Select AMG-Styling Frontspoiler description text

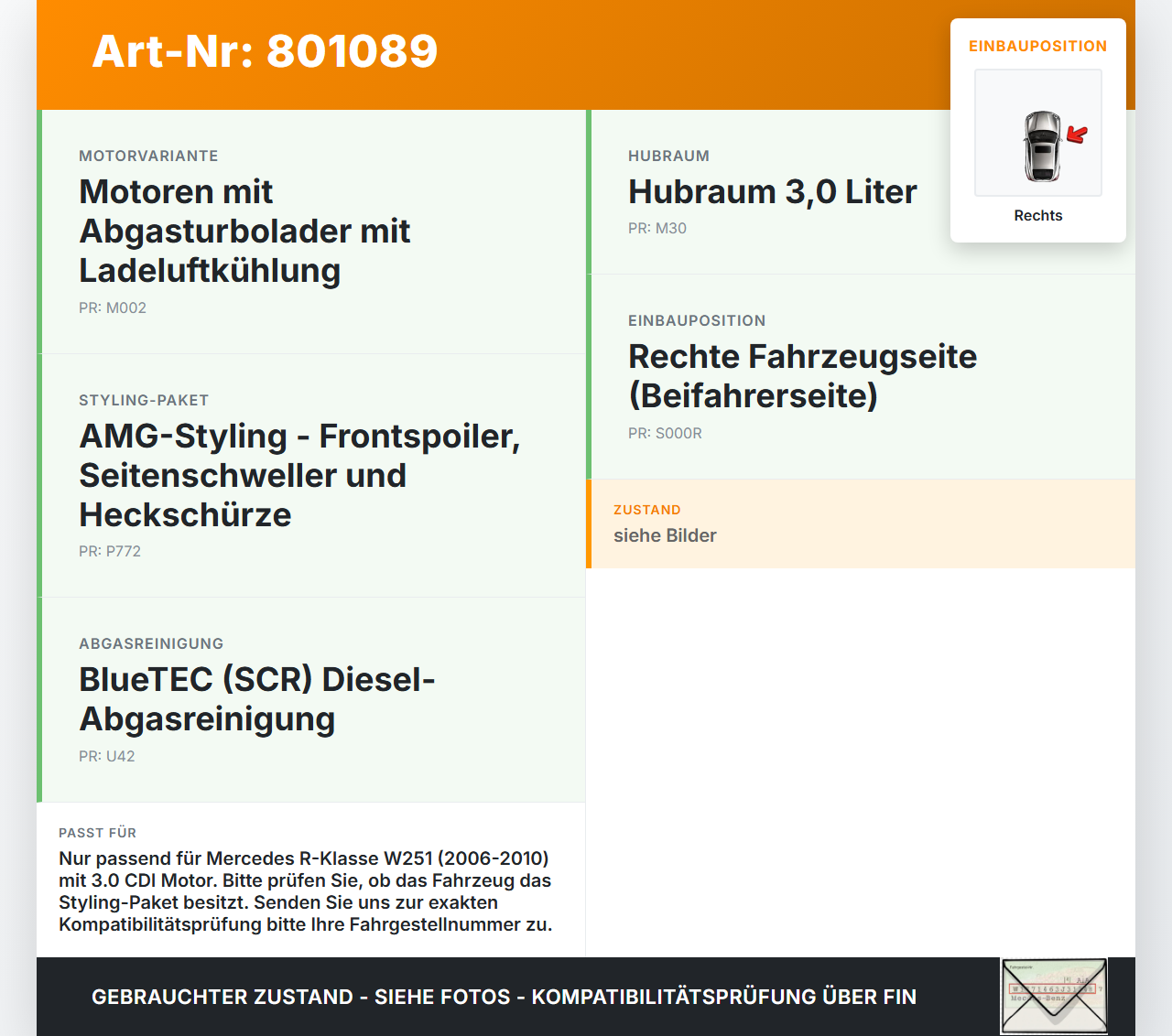[299, 475]
